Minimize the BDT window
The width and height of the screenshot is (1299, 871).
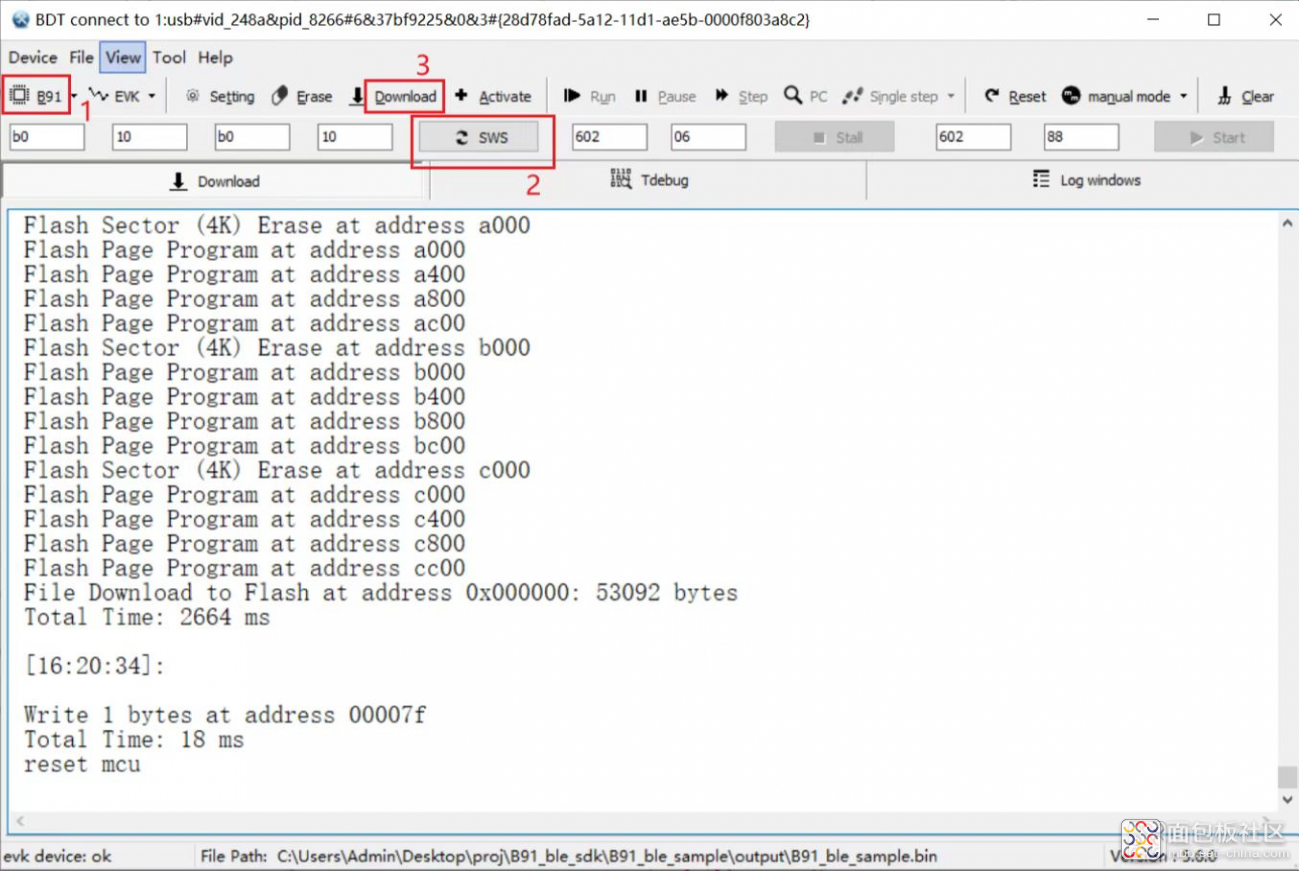click(x=1153, y=20)
